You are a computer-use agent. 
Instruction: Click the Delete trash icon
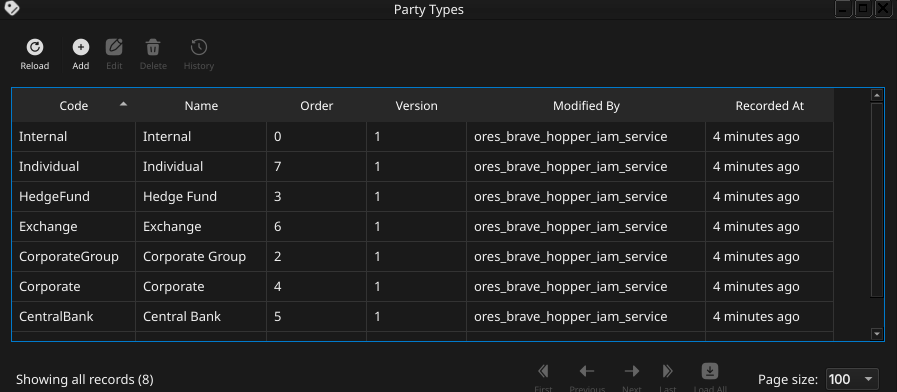pos(153,47)
